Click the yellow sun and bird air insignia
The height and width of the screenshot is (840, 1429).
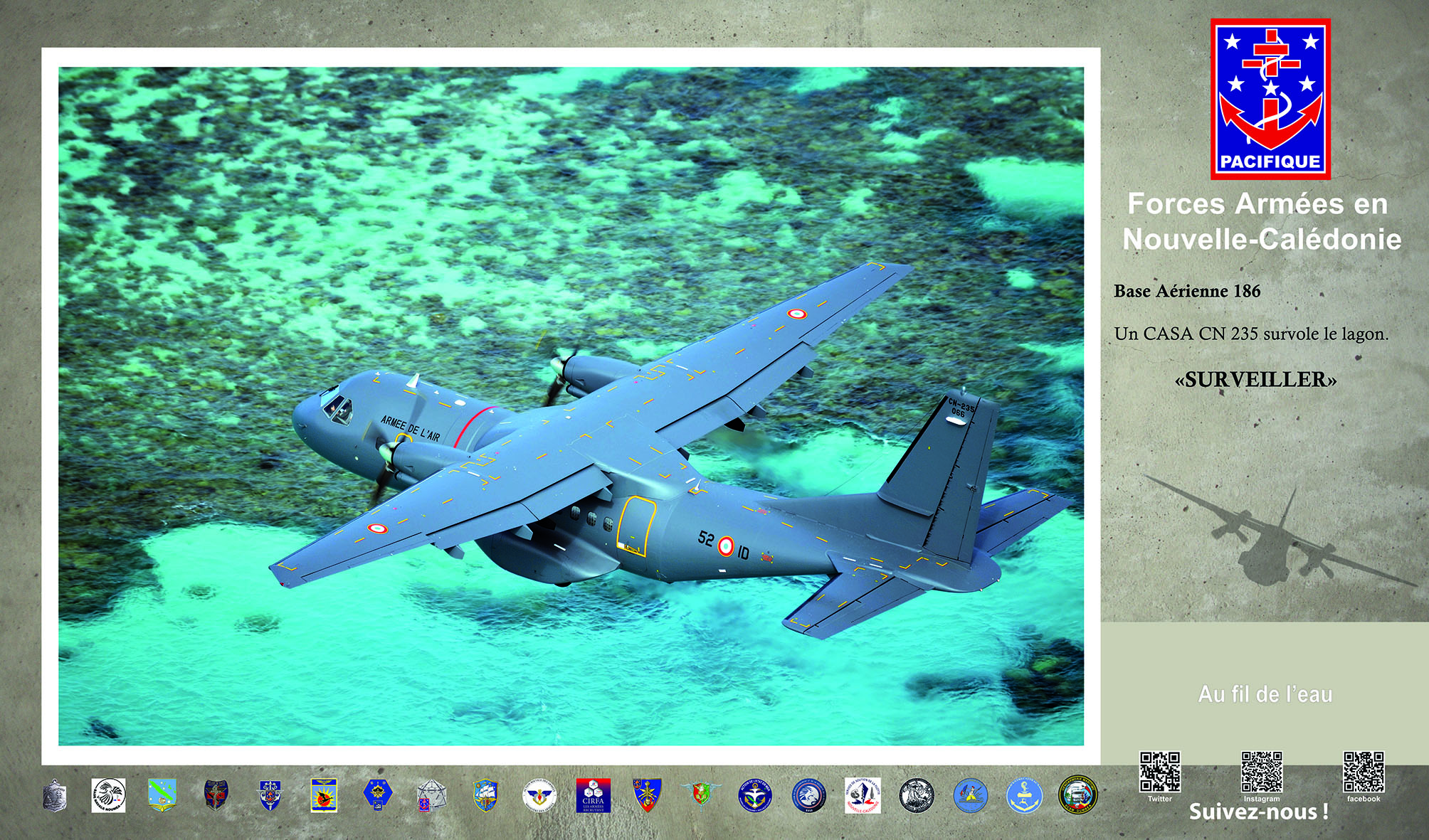[324, 795]
